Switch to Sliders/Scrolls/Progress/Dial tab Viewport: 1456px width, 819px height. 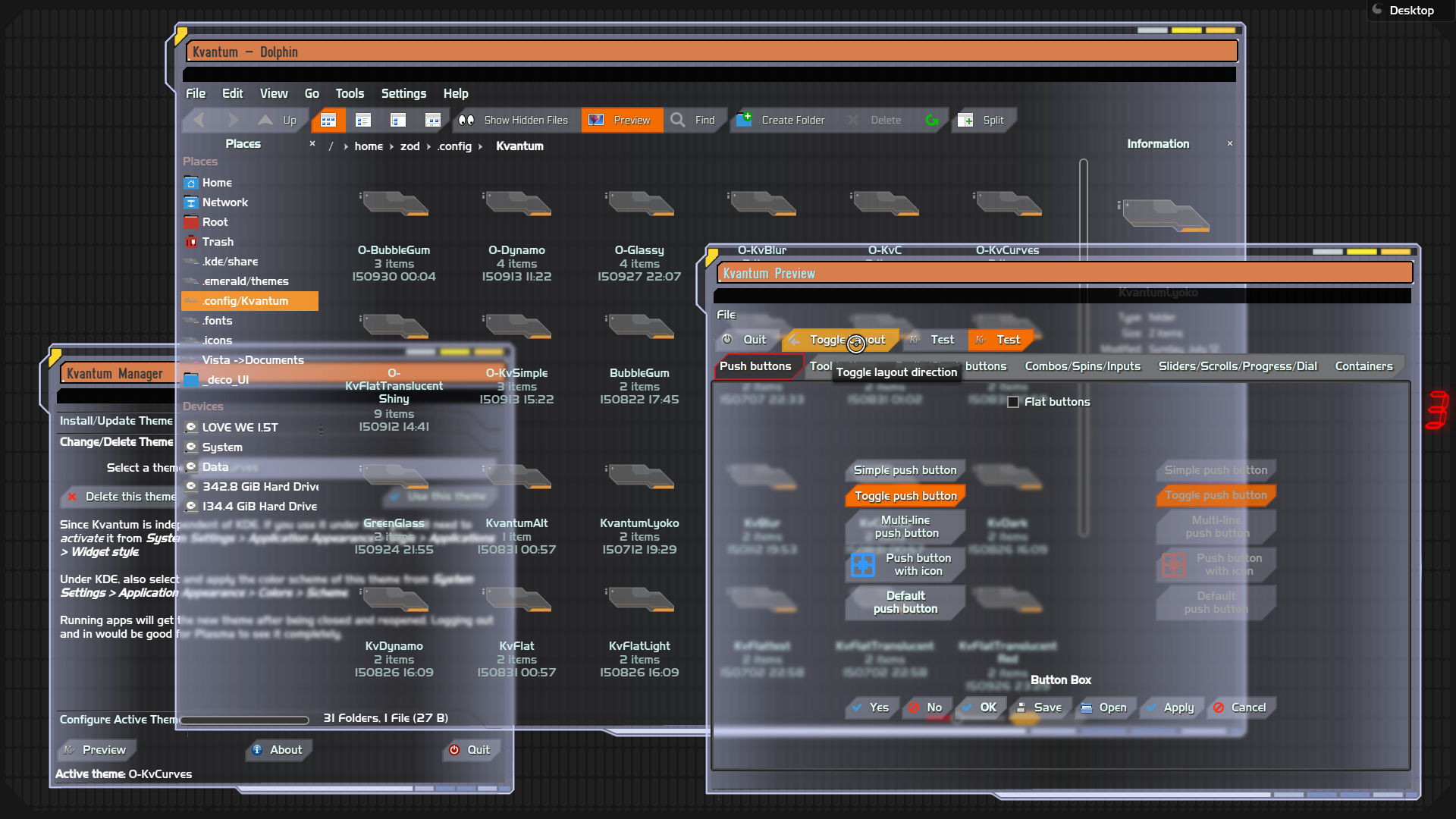1237,366
